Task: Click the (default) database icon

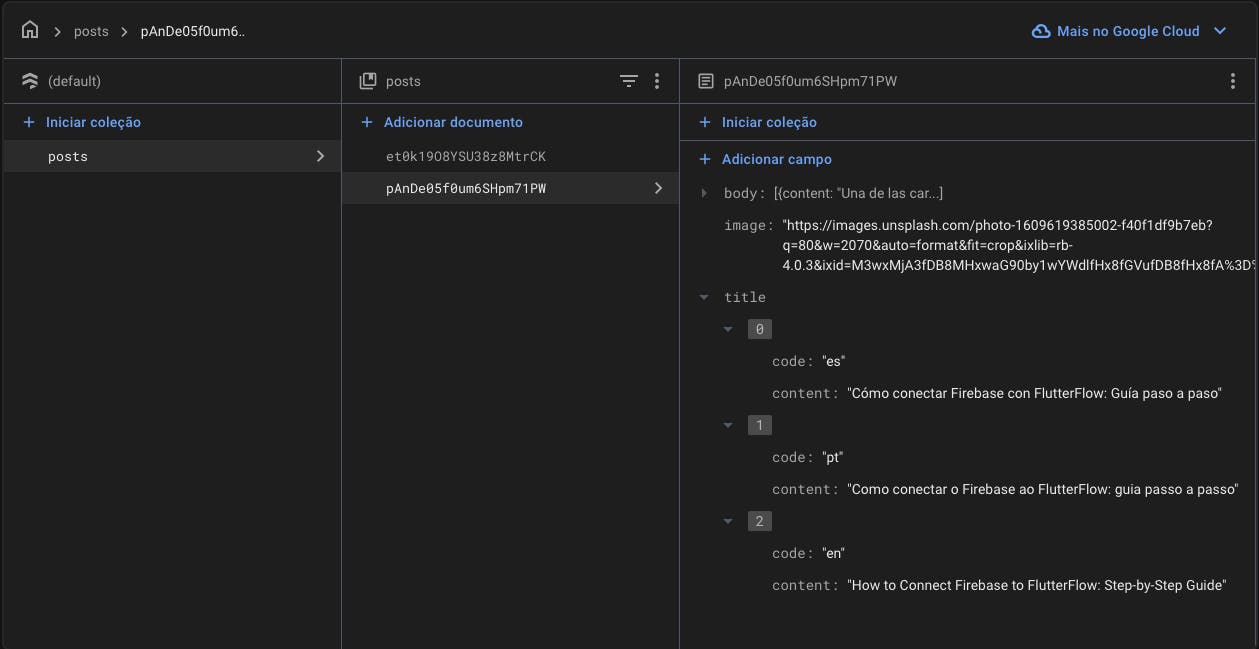Action: tap(30, 81)
